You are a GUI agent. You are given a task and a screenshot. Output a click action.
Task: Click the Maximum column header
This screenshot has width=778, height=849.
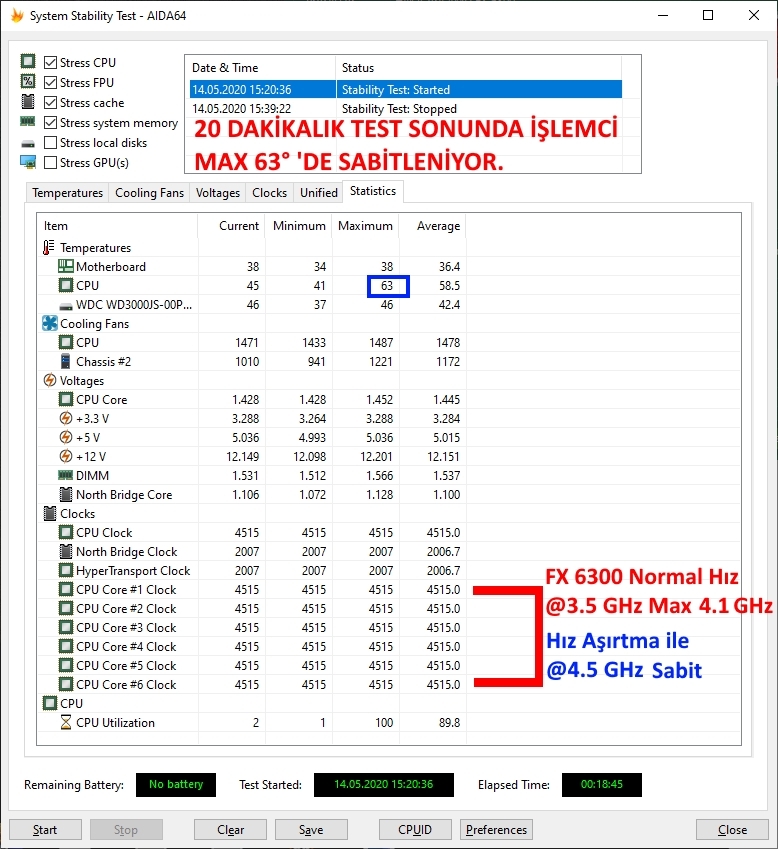click(x=365, y=226)
